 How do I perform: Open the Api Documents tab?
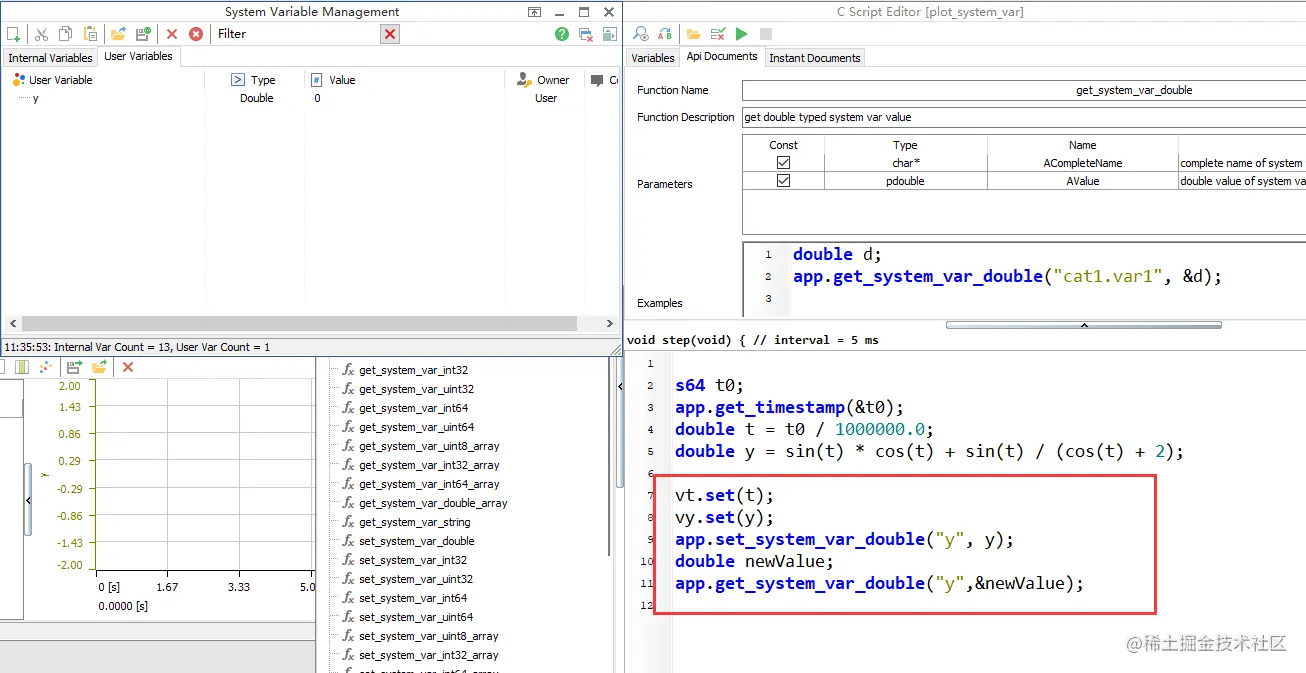coord(722,57)
